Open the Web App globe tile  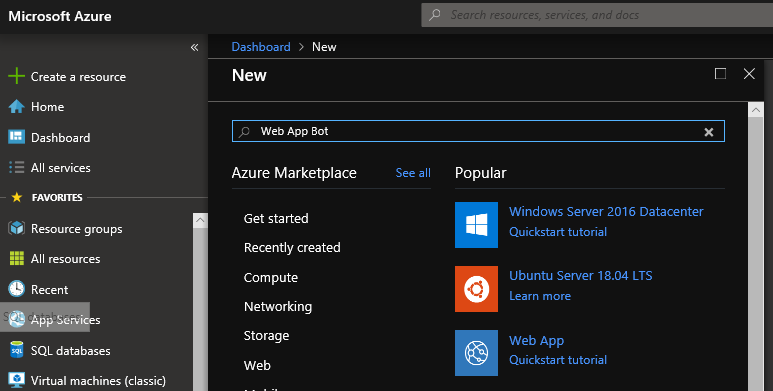(476, 353)
